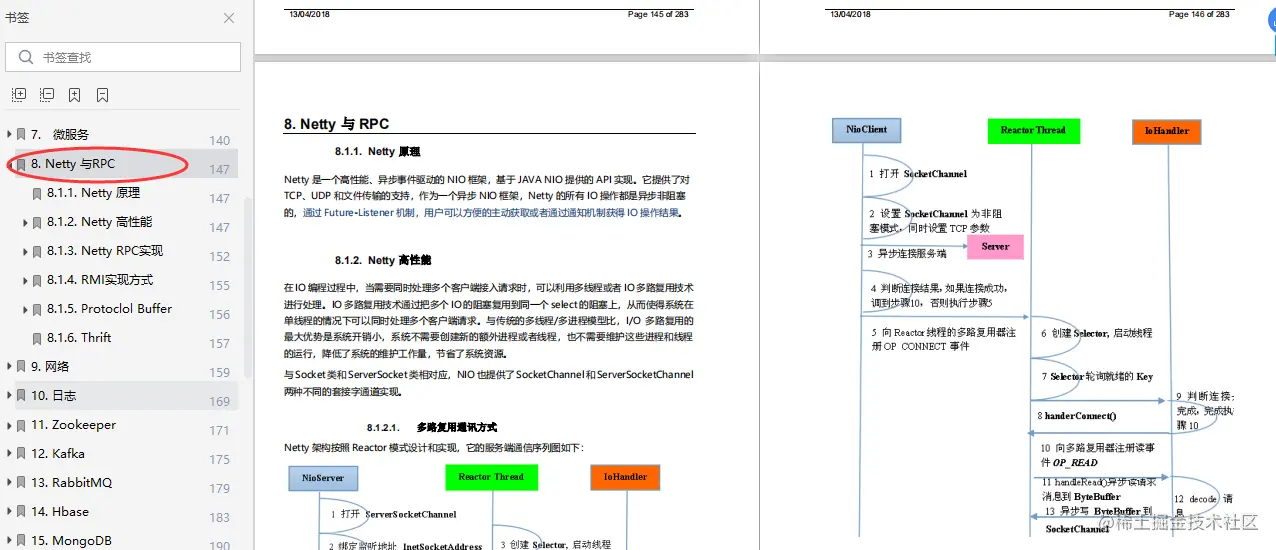Open the 7. 微服务 bookmark

coord(60,135)
